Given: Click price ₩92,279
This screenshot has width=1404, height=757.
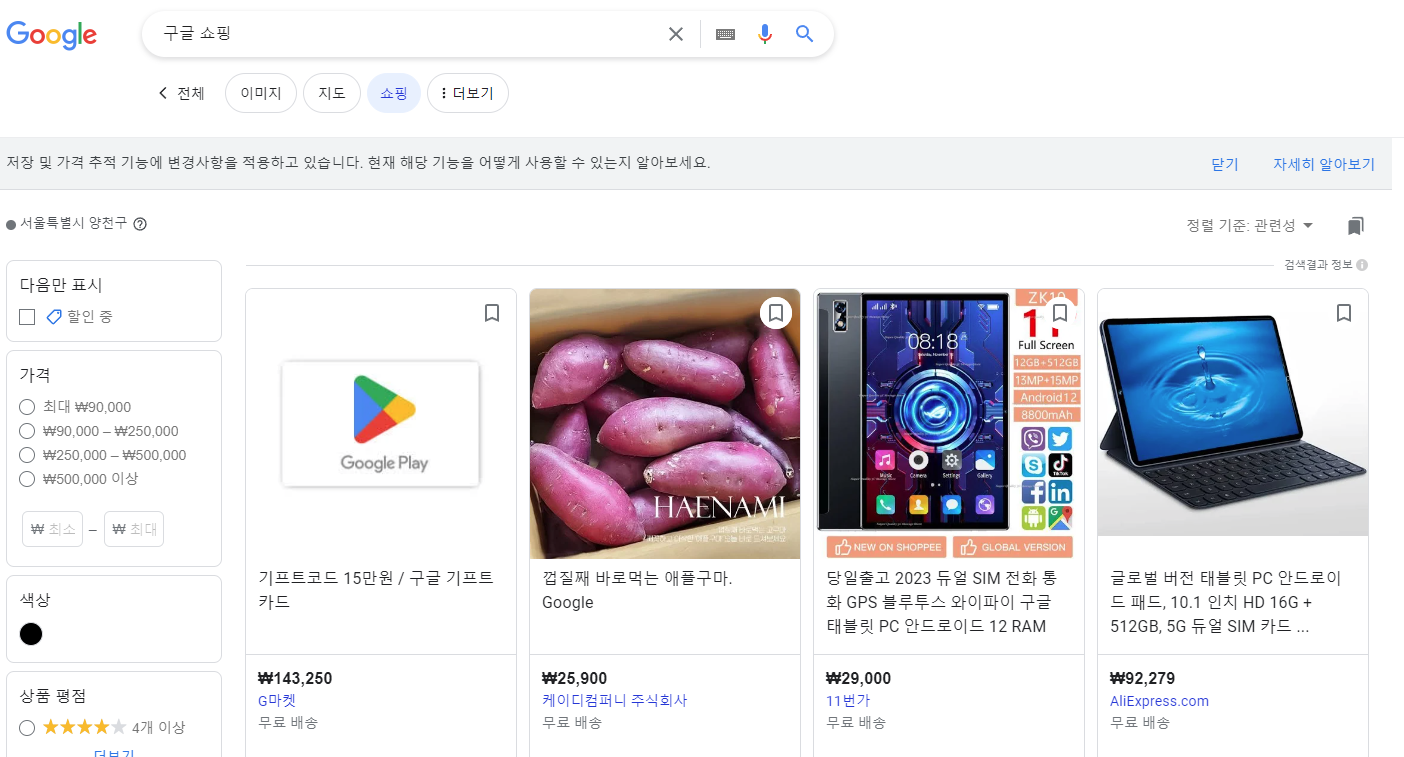Looking at the screenshot, I should [x=1142, y=678].
